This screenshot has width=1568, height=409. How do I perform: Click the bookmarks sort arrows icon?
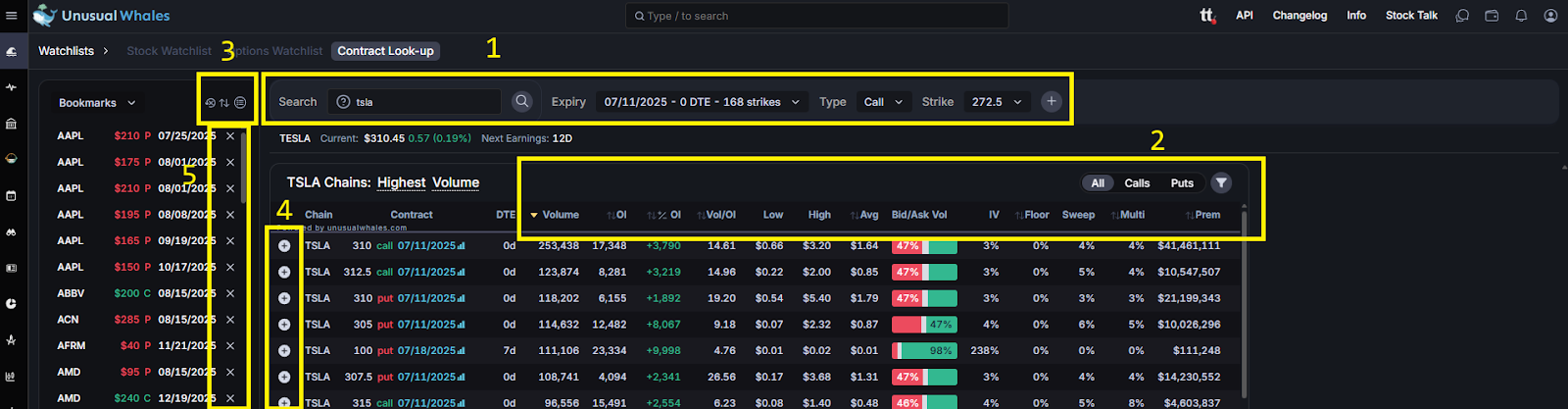[224, 102]
